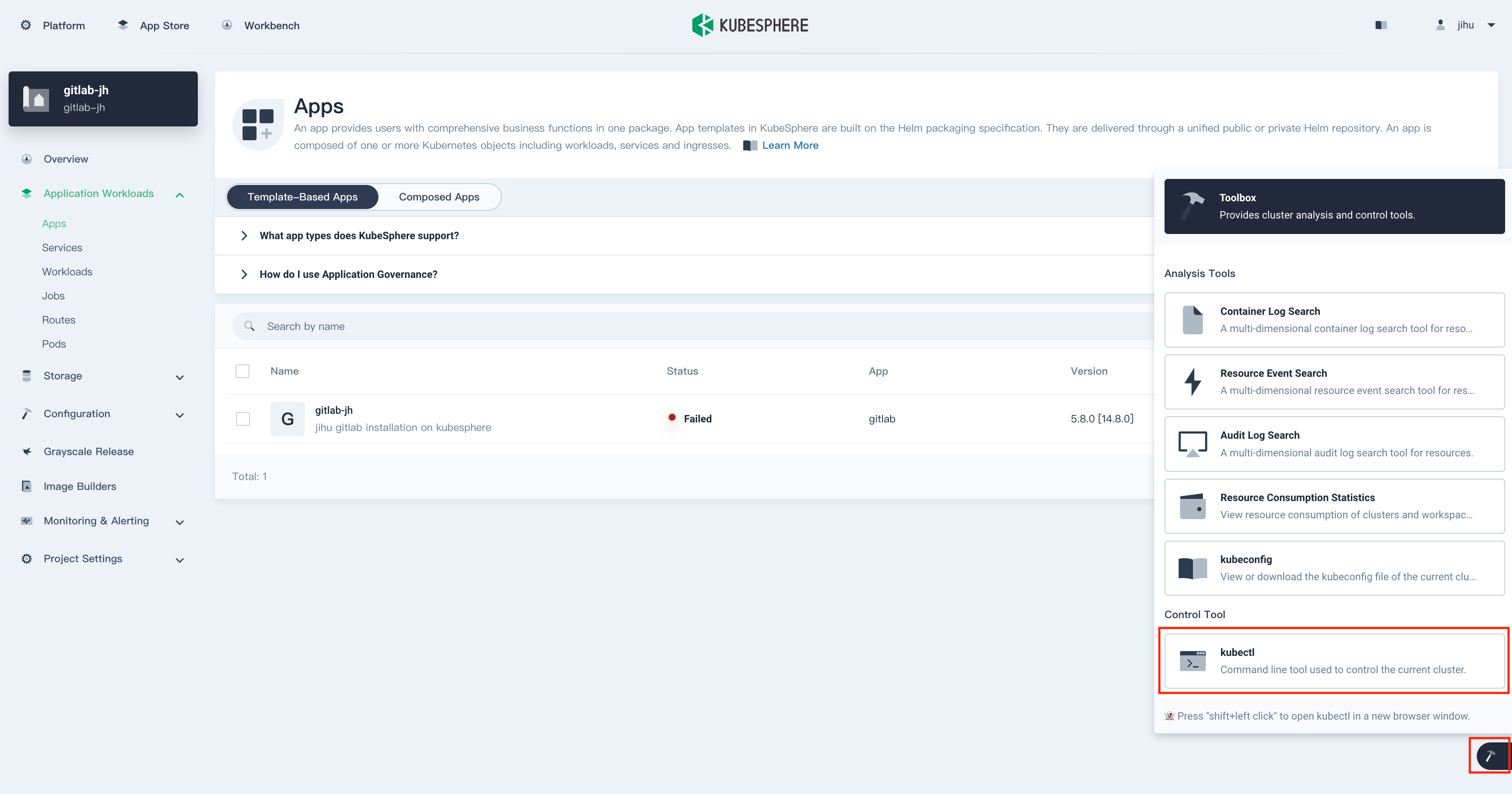
Task: Open Pods in the sidebar
Action: pyautogui.click(x=54, y=344)
